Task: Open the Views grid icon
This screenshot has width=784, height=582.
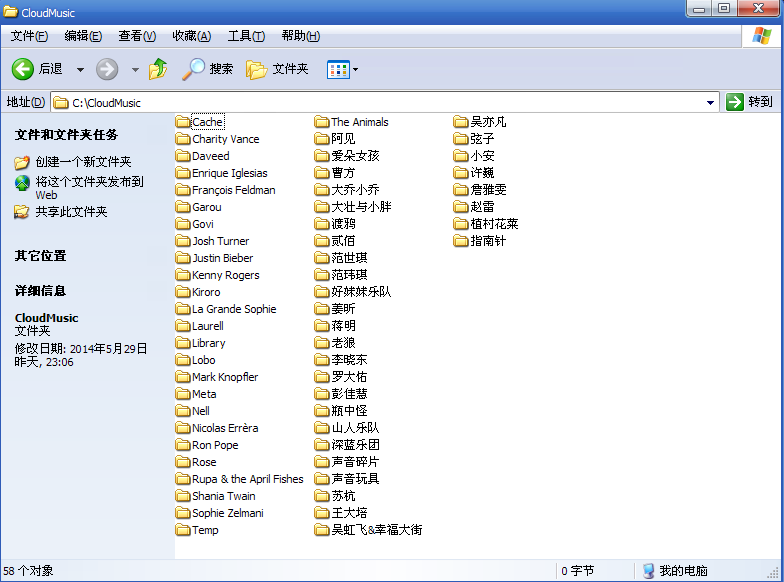Action: 338,70
